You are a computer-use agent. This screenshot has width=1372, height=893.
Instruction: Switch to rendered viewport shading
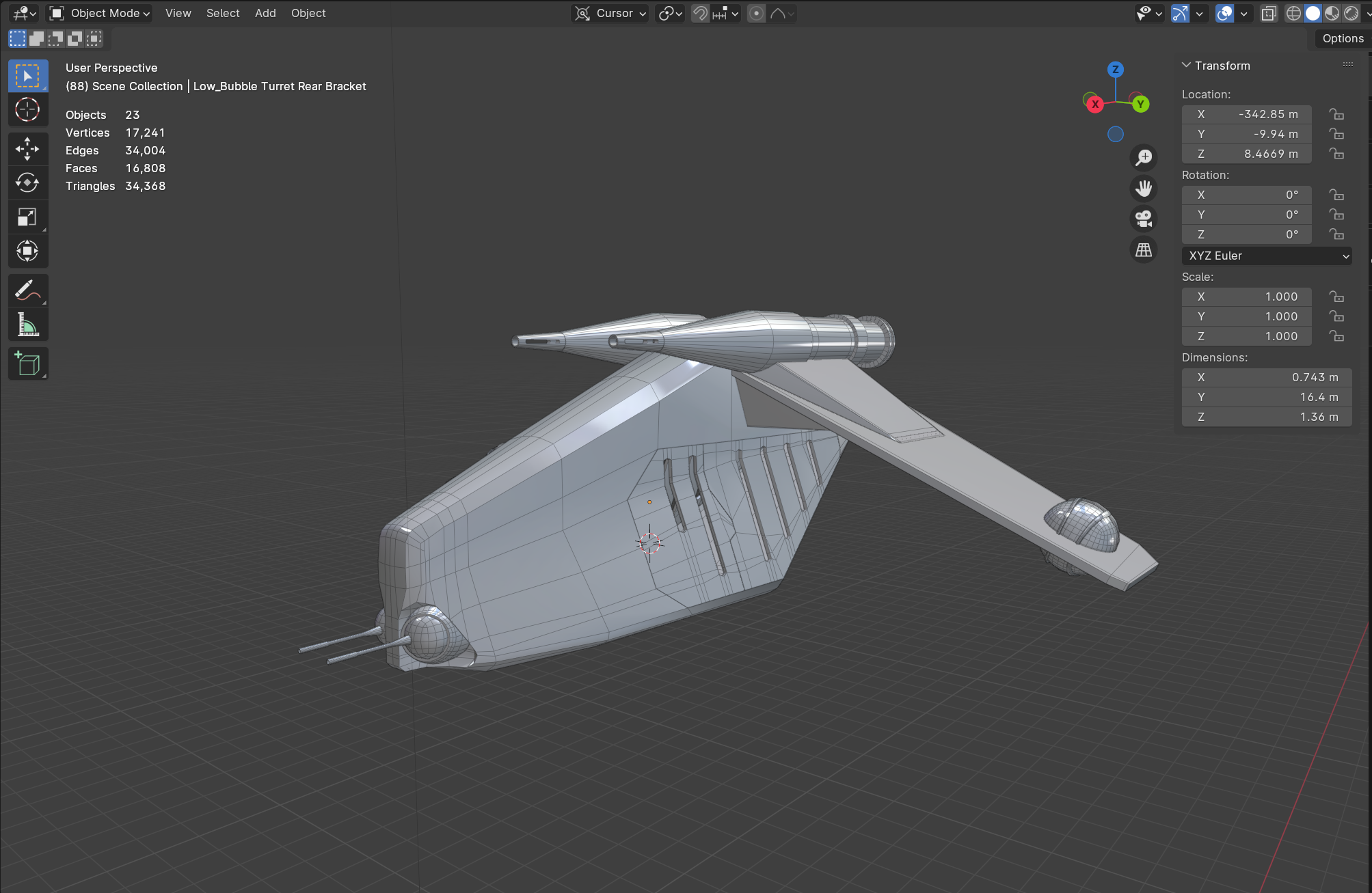click(1351, 14)
